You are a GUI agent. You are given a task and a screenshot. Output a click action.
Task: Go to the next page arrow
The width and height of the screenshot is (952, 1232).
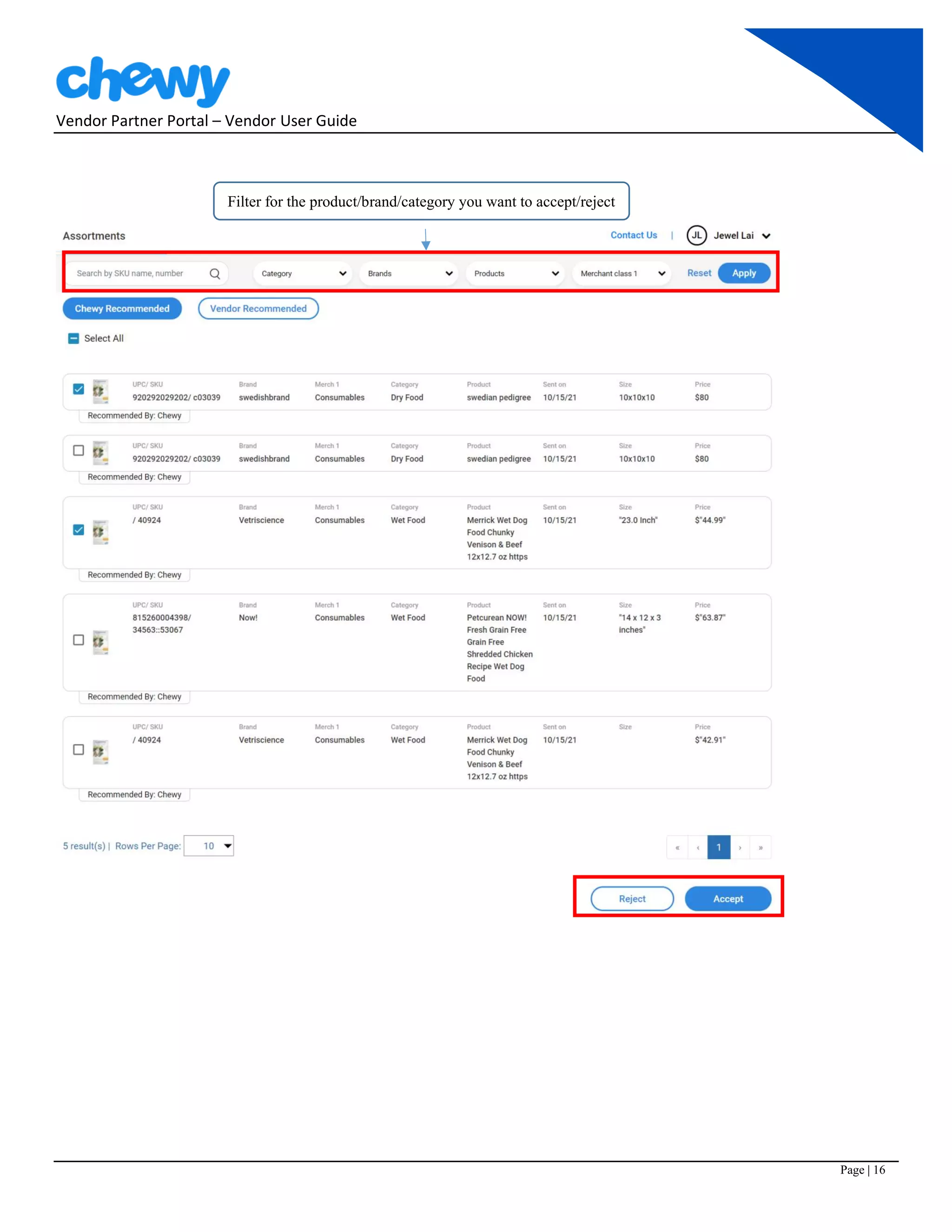(x=740, y=847)
